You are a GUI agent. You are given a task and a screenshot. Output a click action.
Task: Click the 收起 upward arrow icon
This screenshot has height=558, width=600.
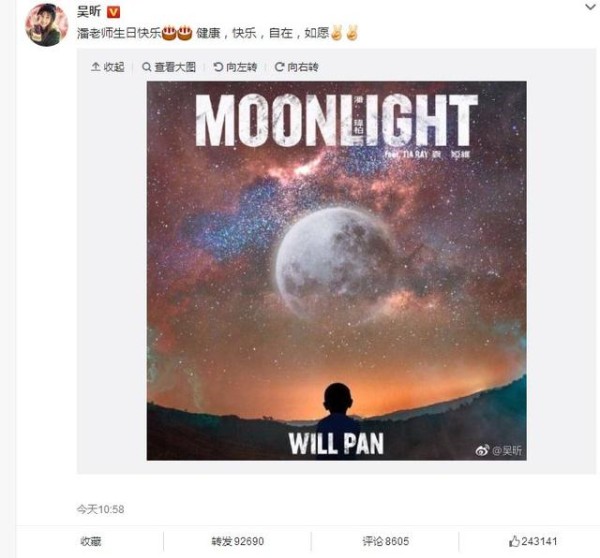tap(95, 67)
